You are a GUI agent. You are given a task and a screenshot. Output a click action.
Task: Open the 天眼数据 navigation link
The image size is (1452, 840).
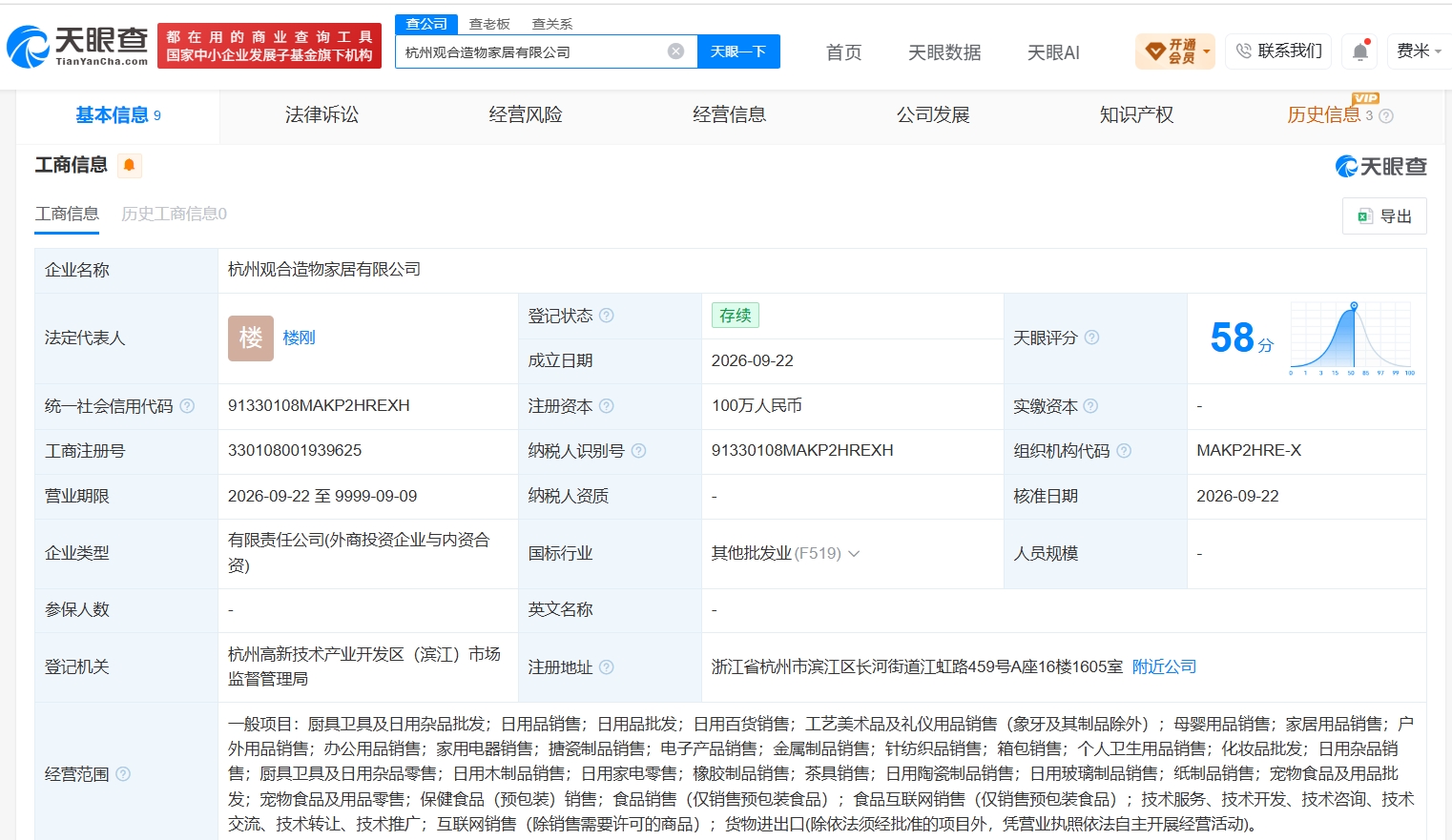(x=944, y=52)
